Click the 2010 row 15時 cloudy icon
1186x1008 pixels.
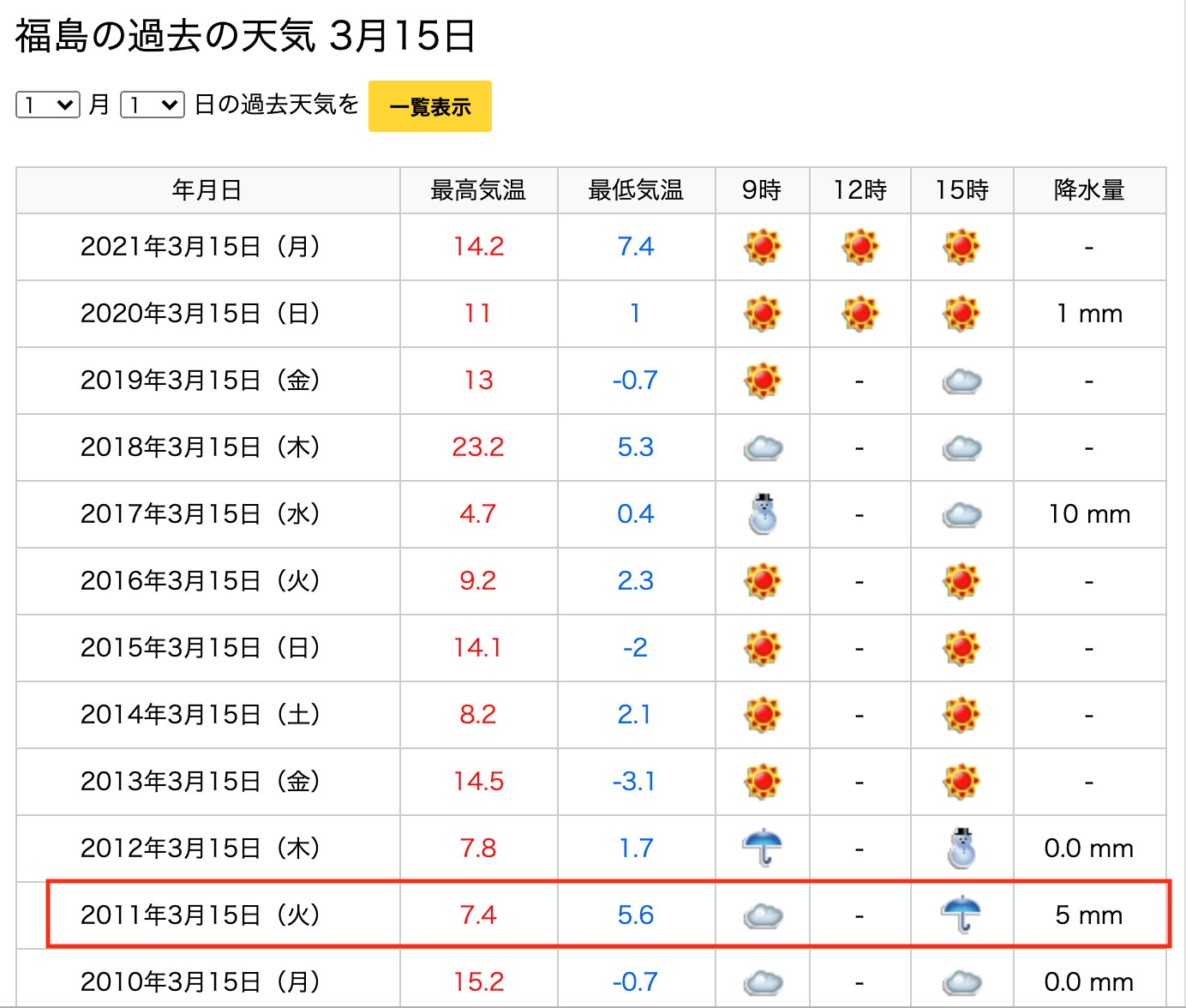961,982
